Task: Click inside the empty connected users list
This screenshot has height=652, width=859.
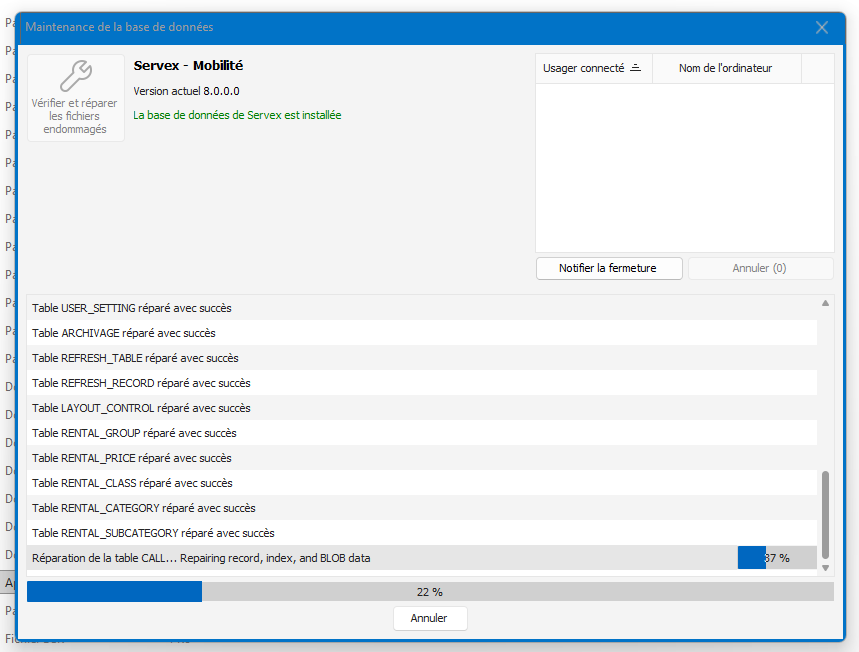Action: pos(684,167)
